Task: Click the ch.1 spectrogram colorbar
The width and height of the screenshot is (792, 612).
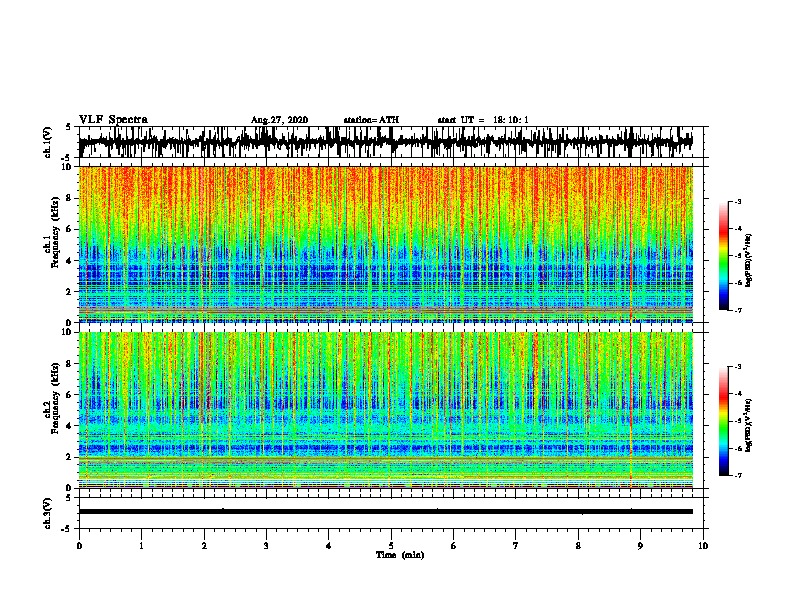Action: tap(723, 256)
